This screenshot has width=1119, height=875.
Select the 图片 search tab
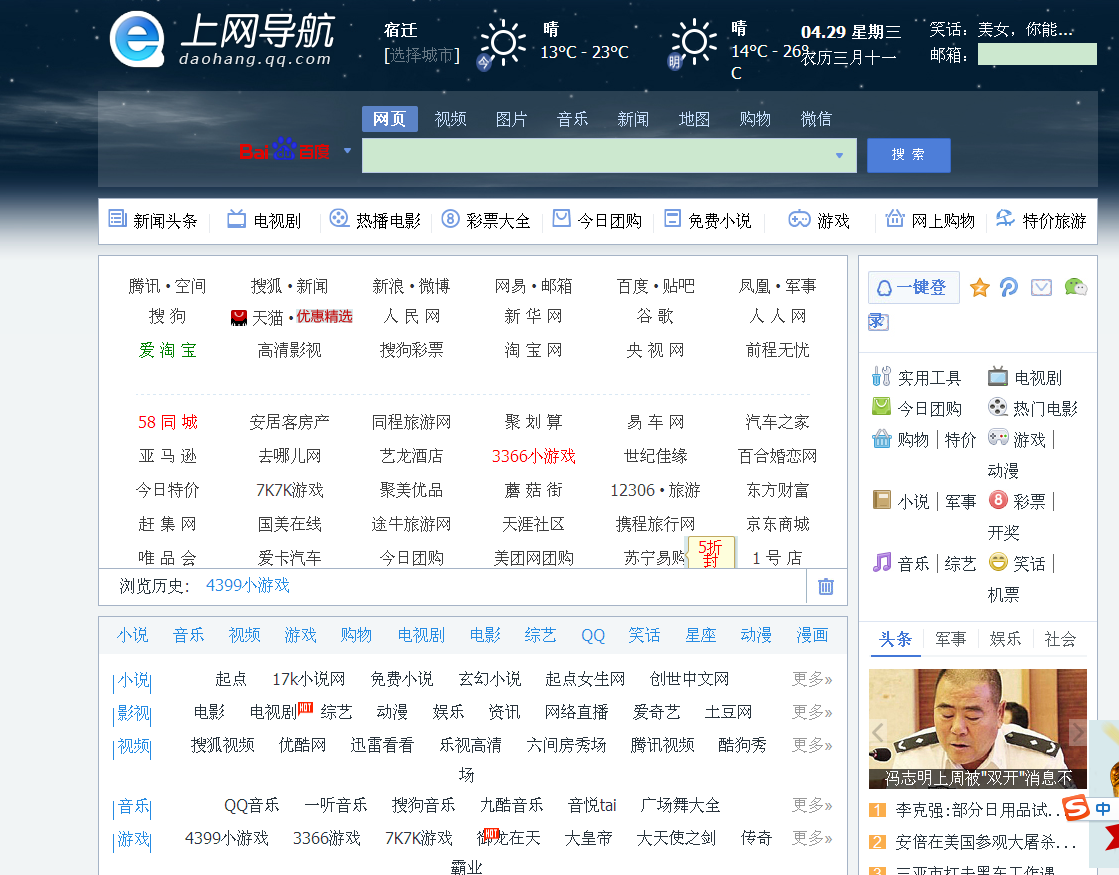(x=511, y=118)
